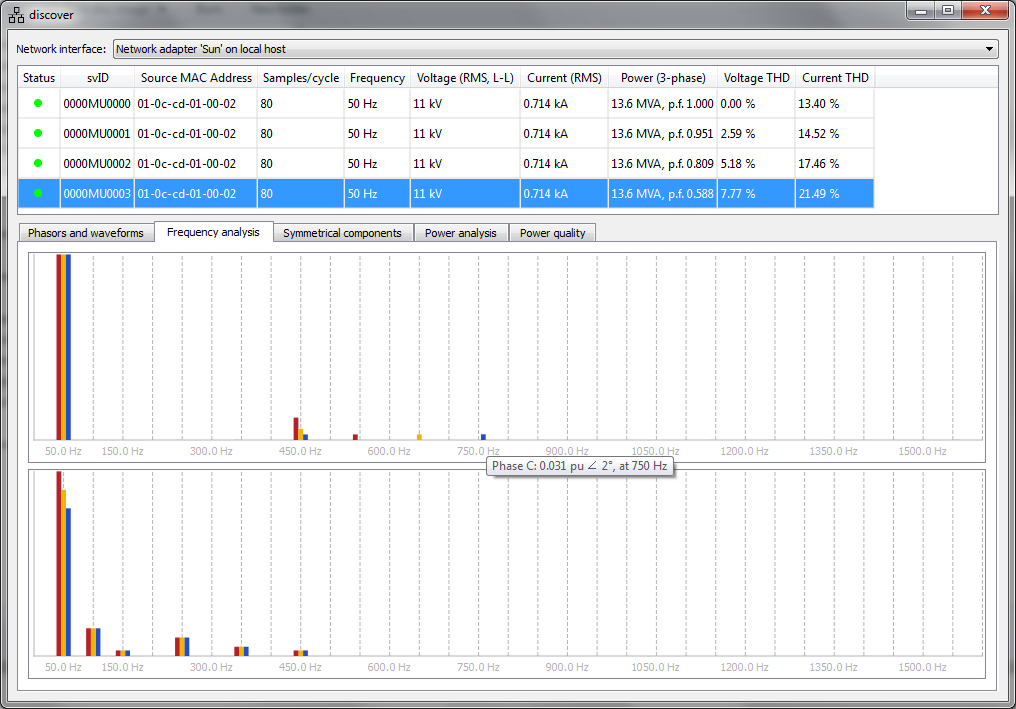
Task: Select row with svID 0000MU0001
Action: pos(97,133)
